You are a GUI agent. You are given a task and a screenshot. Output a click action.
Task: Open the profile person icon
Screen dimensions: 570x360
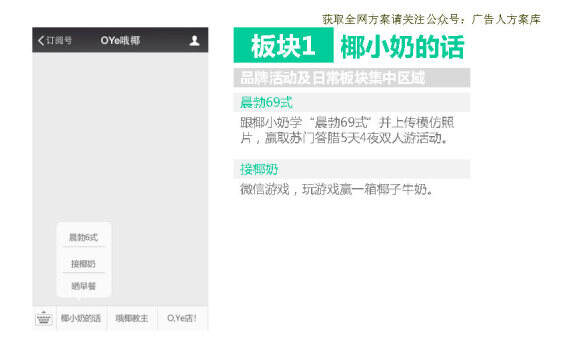point(194,40)
